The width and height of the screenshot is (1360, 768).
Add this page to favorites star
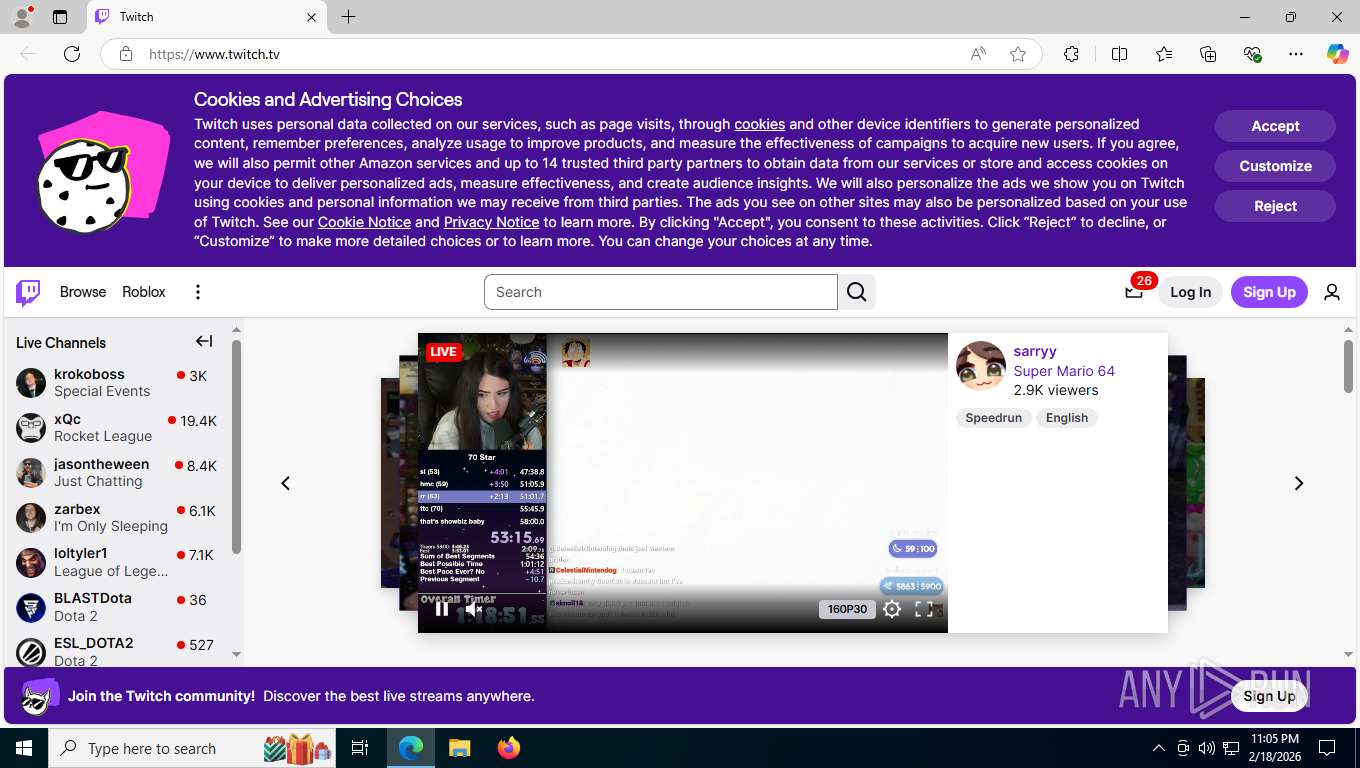click(1018, 54)
